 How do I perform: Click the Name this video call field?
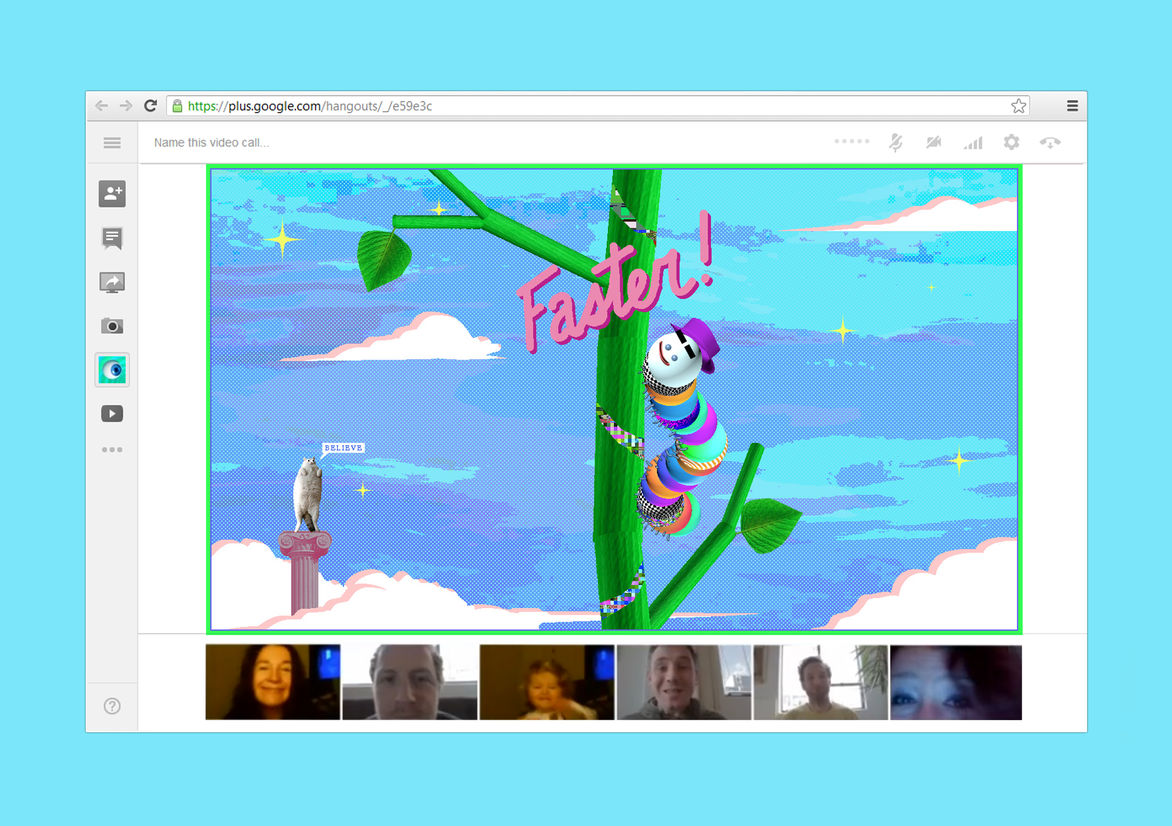pos(212,143)
